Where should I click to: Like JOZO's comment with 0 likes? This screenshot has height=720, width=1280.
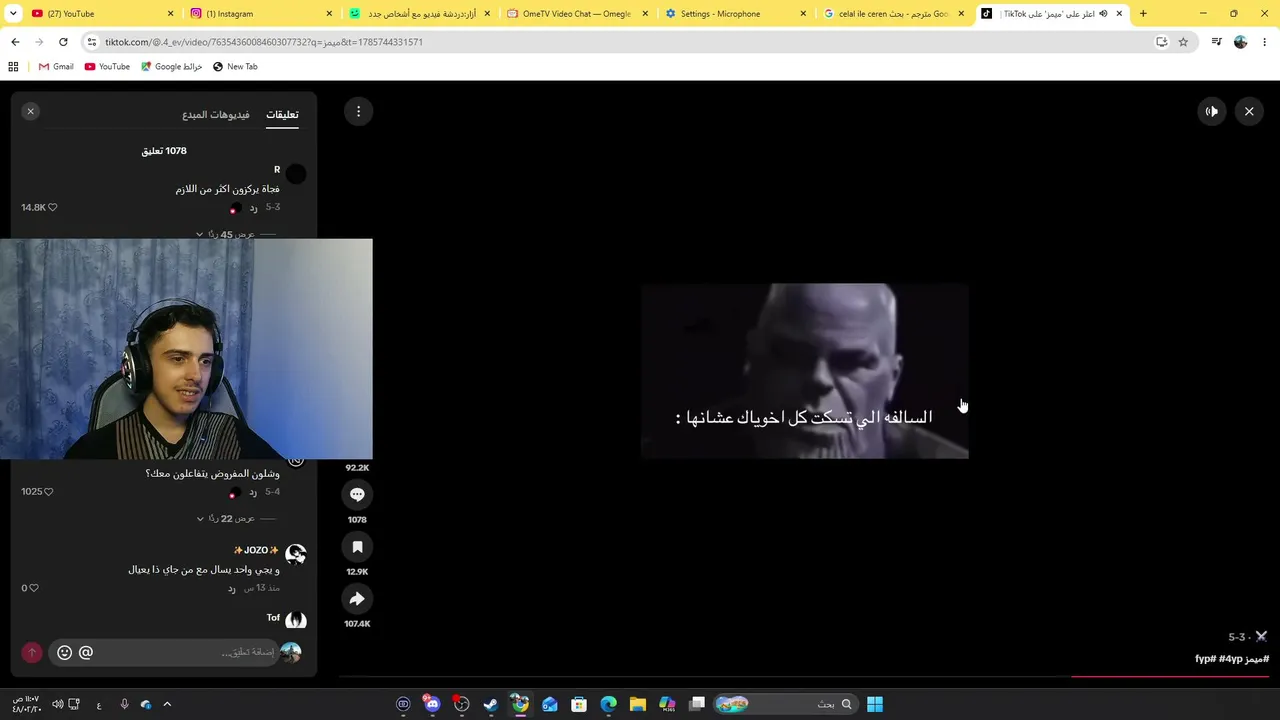[x=33, y=588]
